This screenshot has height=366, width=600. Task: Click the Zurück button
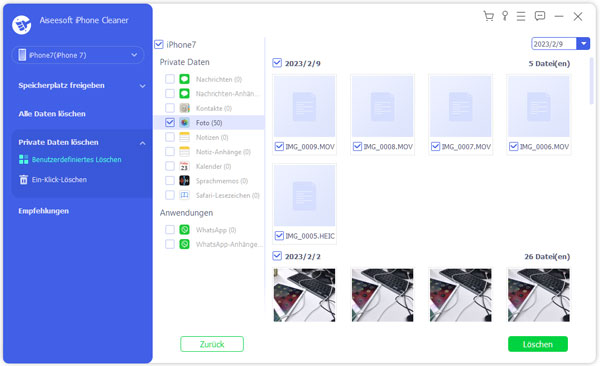coord(212,344)
